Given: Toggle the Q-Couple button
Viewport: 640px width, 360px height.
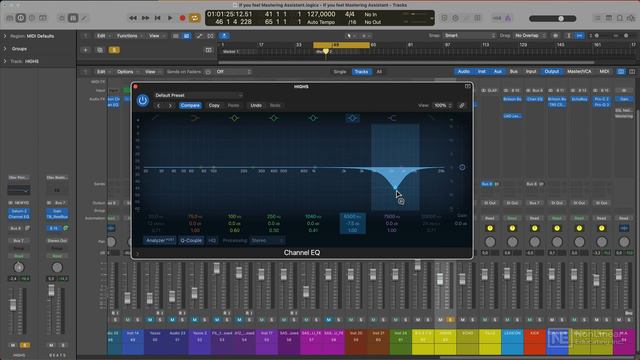Looking at the screenshot, I should tap(191, 240).
